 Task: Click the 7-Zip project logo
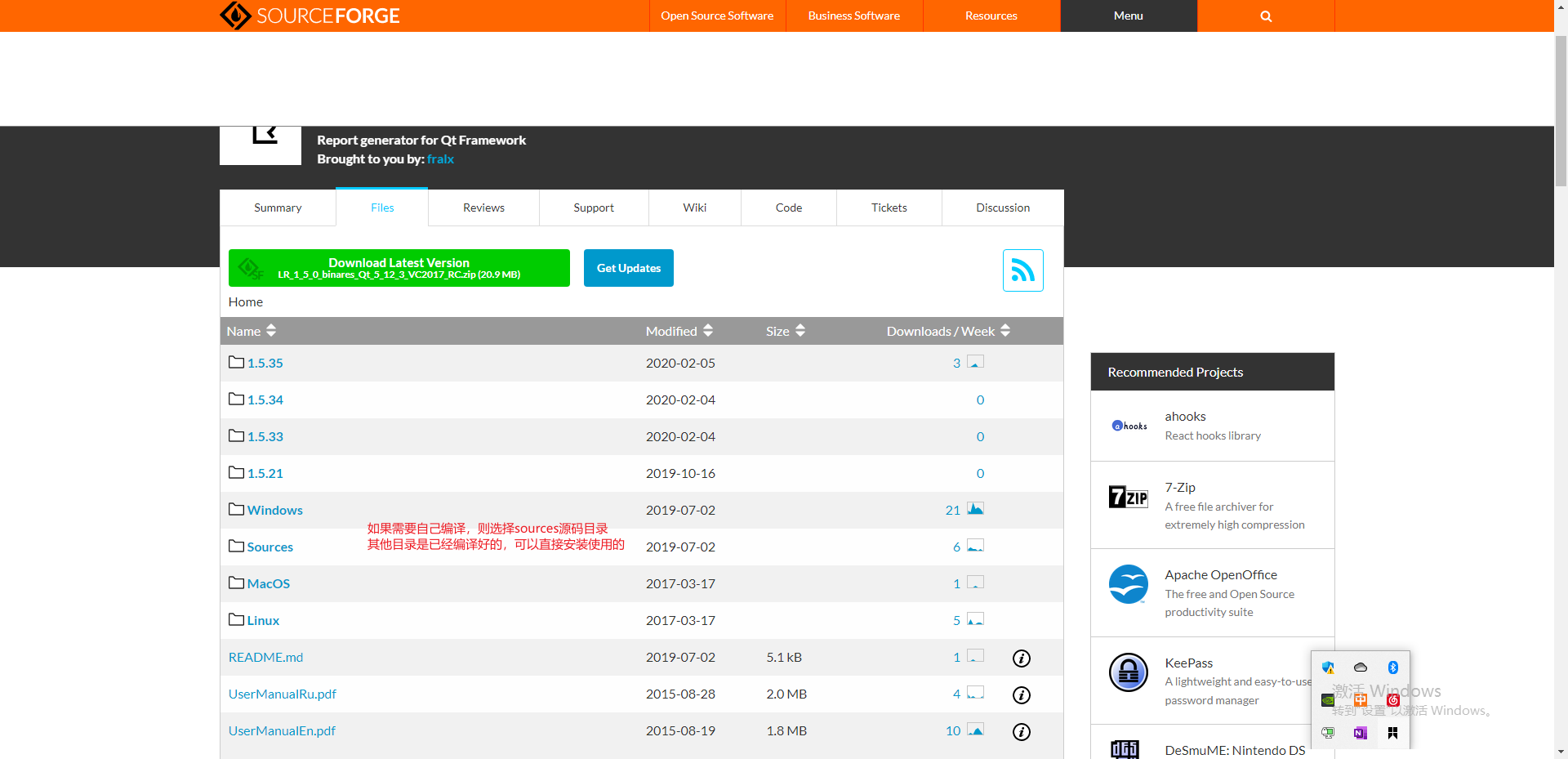click(x=1128, y=497)
